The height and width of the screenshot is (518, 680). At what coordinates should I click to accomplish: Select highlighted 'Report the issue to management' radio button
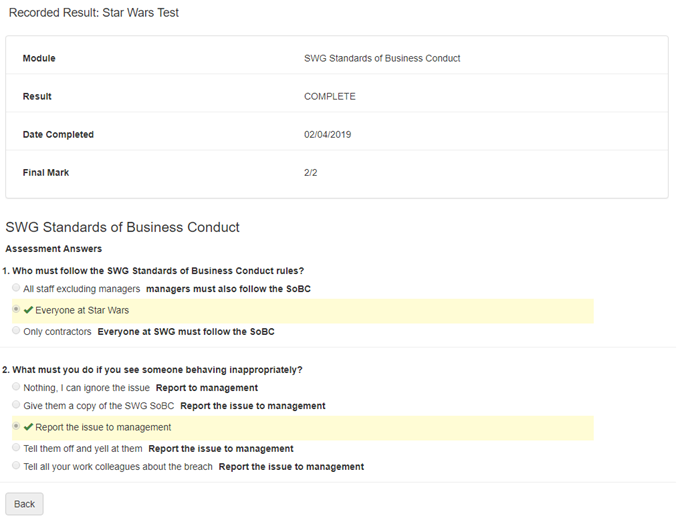pos(16,427)
